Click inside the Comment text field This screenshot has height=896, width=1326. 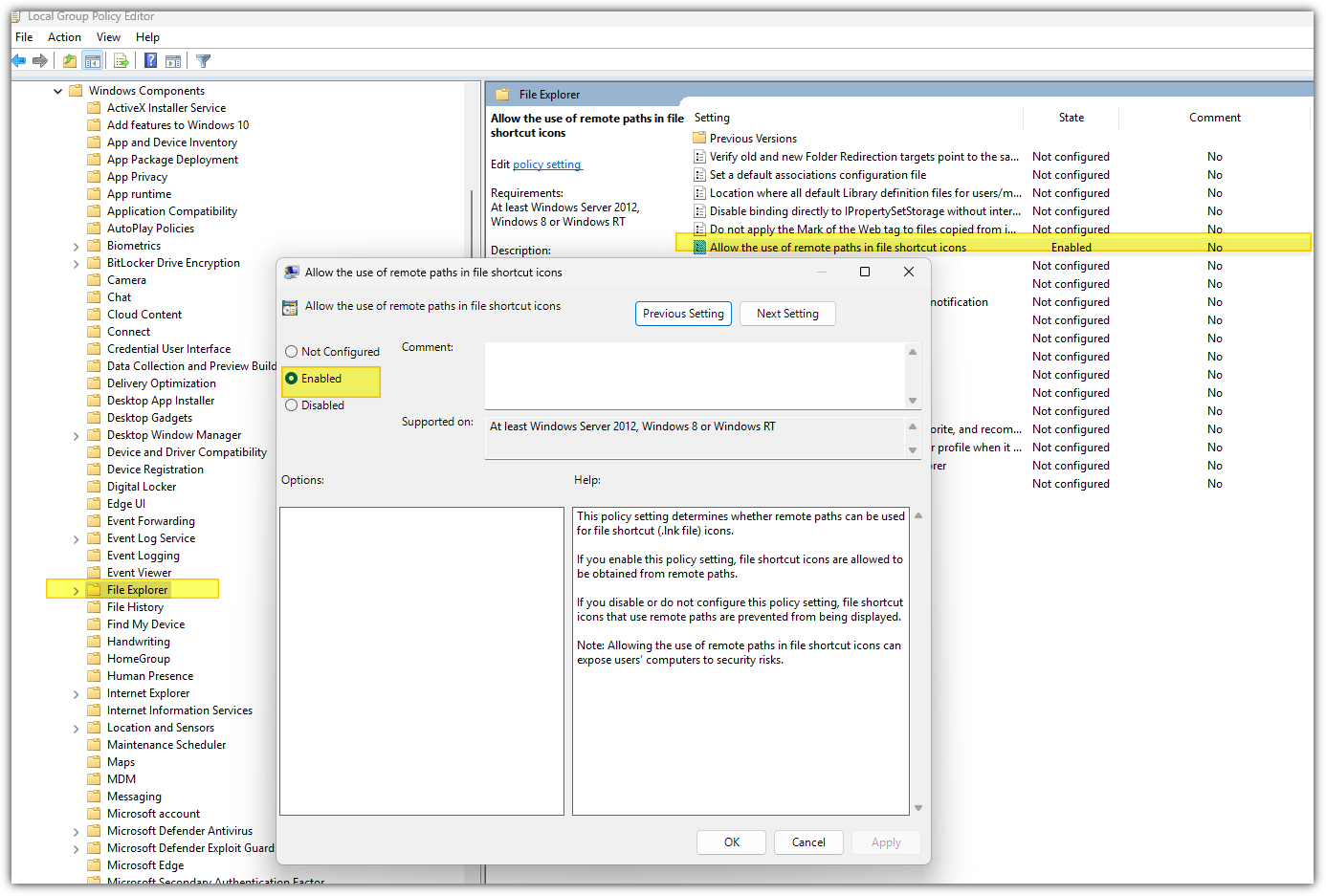(x=694, y=375)
